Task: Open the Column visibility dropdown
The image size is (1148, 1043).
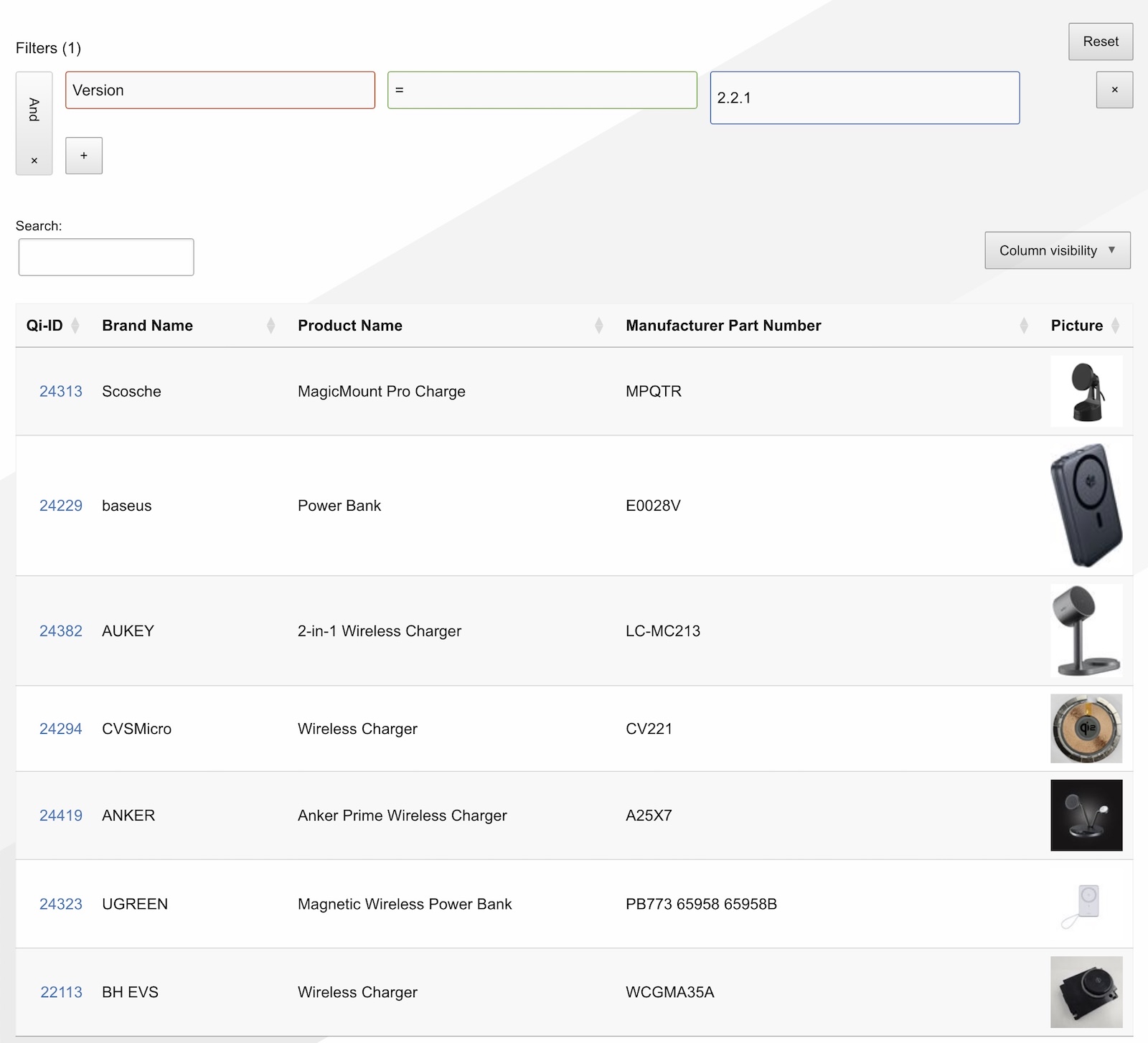Action: click(1057, 250)
